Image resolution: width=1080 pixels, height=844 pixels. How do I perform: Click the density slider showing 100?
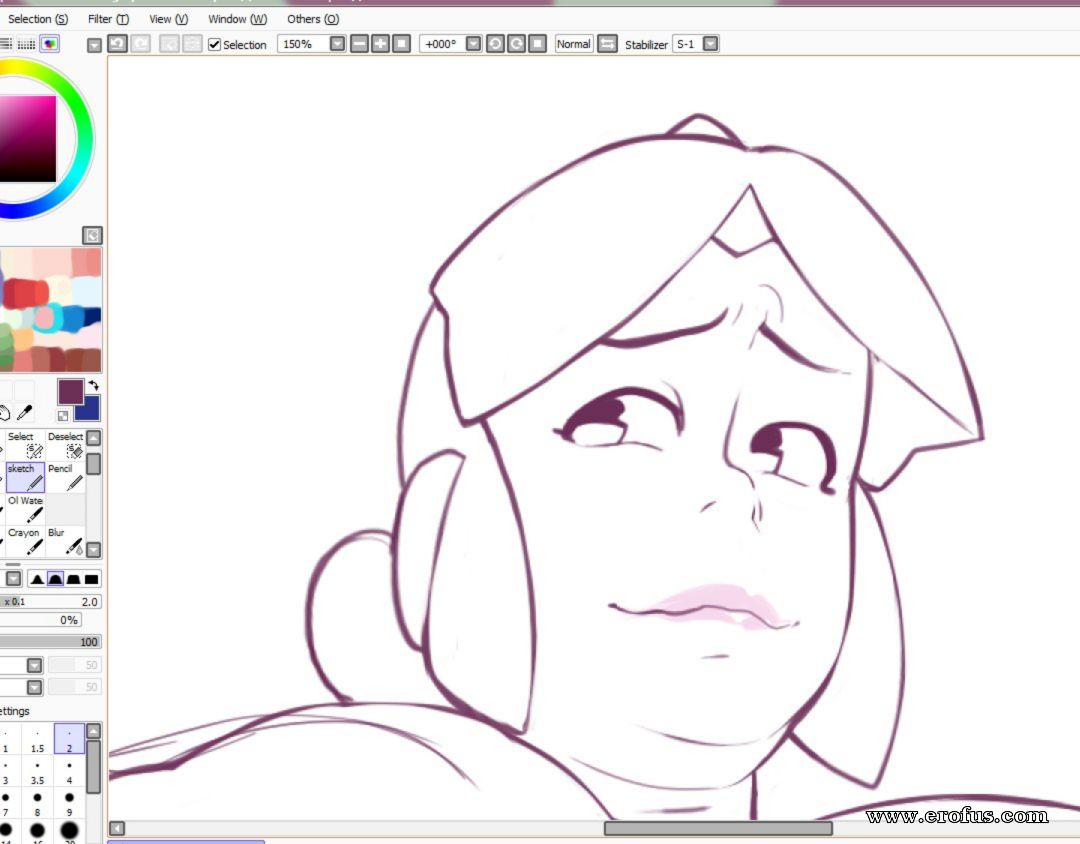pos(51,642)
